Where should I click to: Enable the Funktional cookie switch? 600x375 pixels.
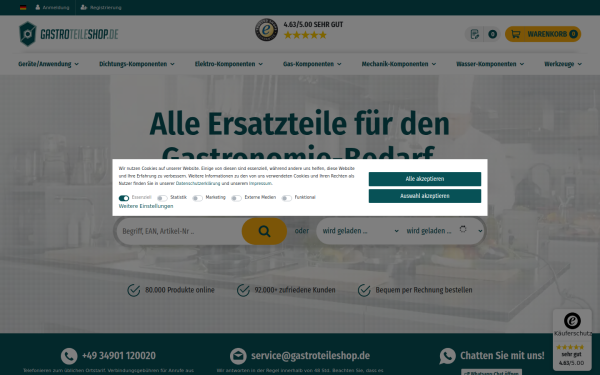point(287,198)
